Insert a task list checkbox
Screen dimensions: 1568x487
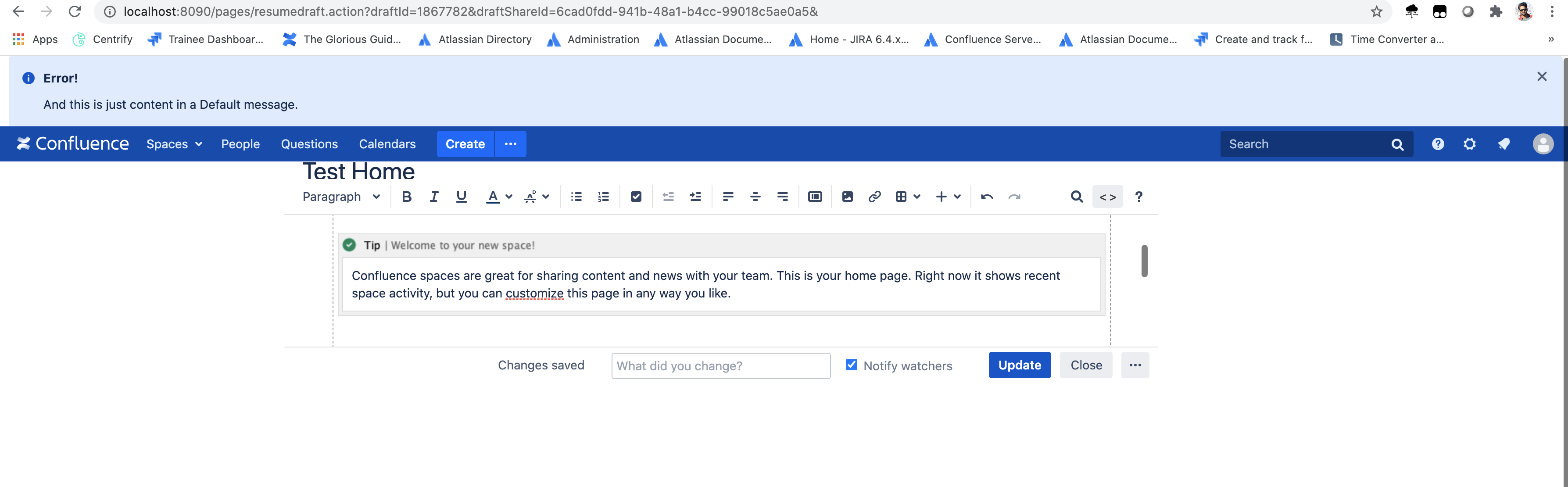click(x=636, y=197)
